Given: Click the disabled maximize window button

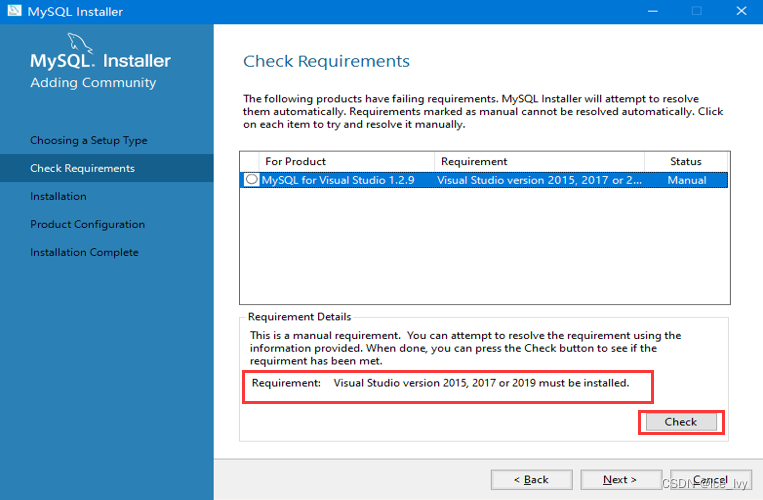Looking at the screenshot, I should click(697, 11).
